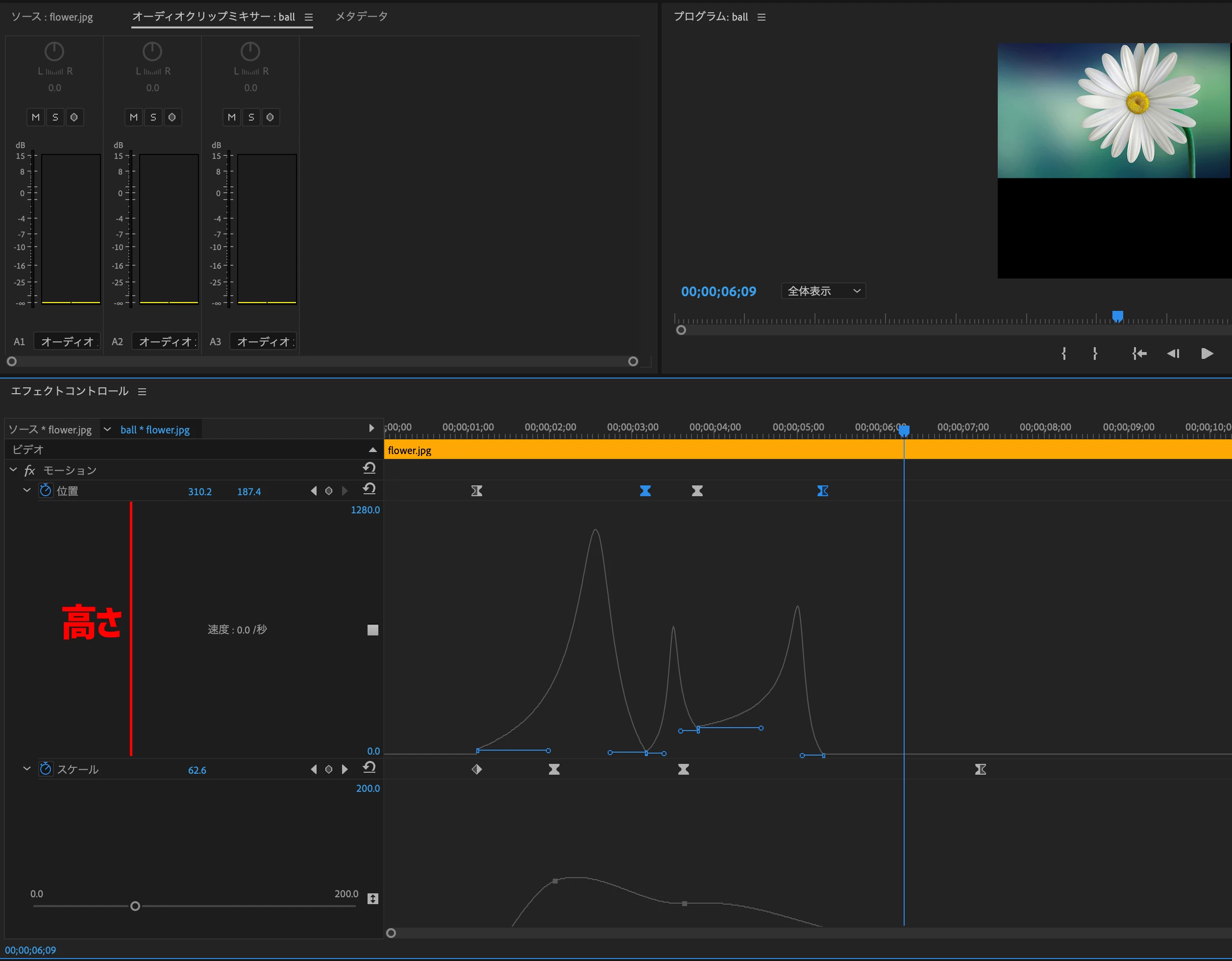Solo audio track A2
1232x961 pixels.
point(153,117)
